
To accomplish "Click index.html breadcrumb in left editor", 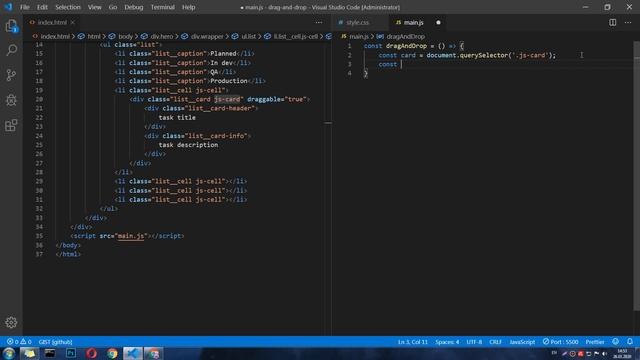I will click(55, 36).
